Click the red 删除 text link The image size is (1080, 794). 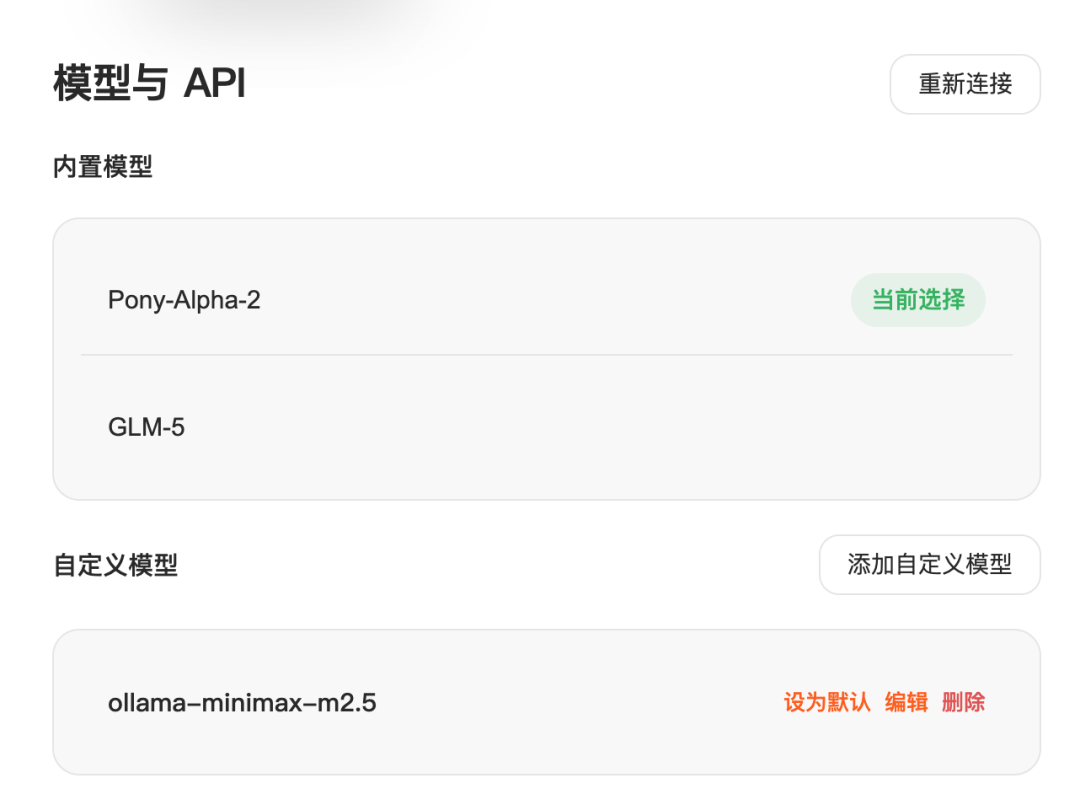pos(963,702)
